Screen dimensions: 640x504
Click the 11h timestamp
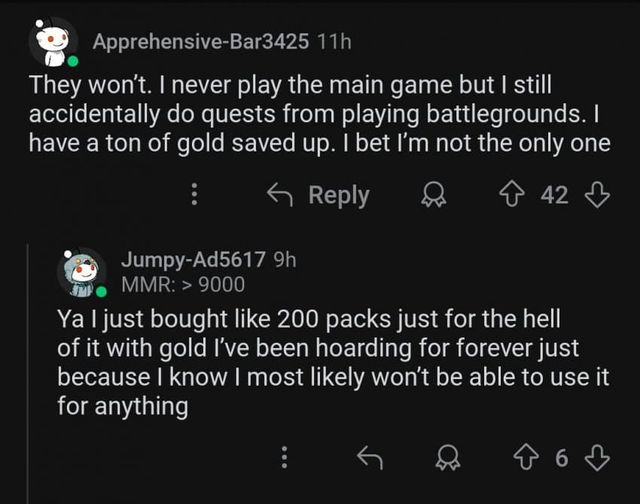(333, 42)
